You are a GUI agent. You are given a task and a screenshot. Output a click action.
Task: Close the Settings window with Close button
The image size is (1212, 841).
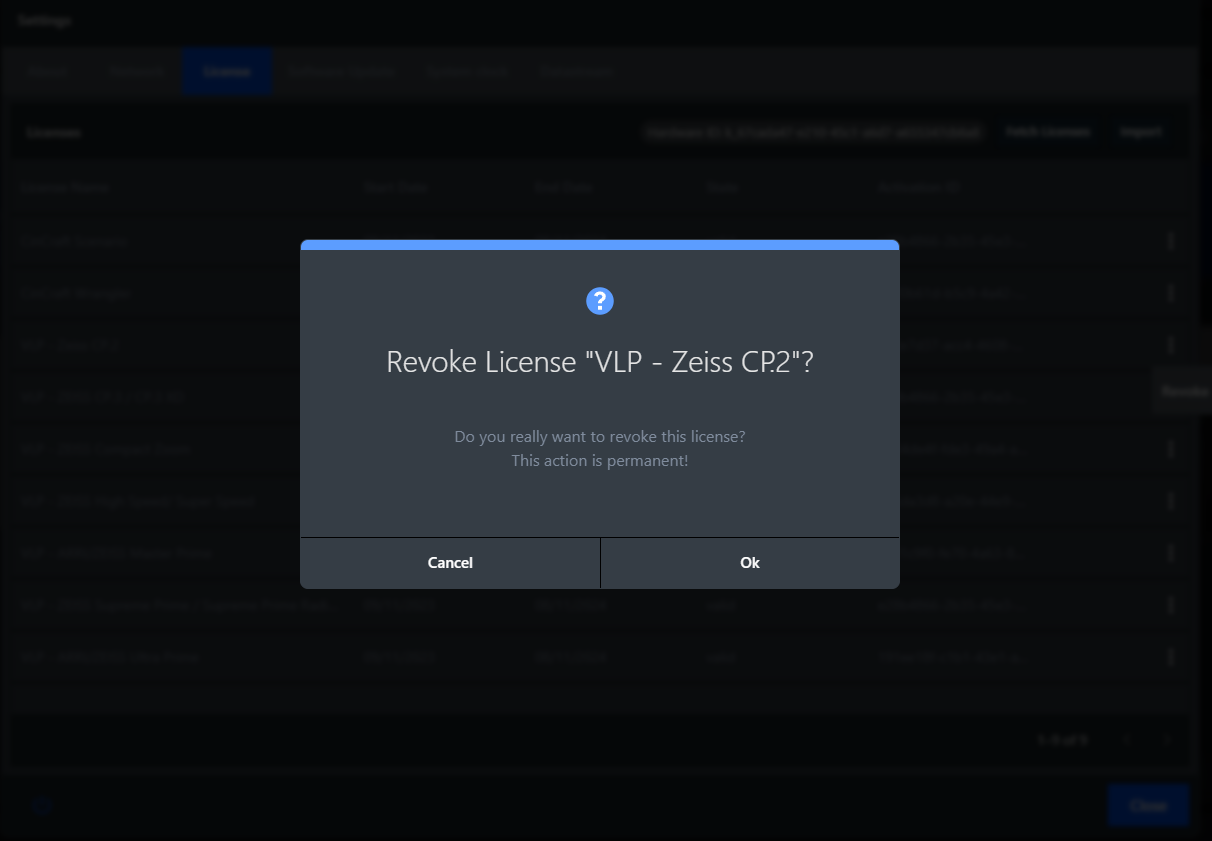(x=1147, y=806)
